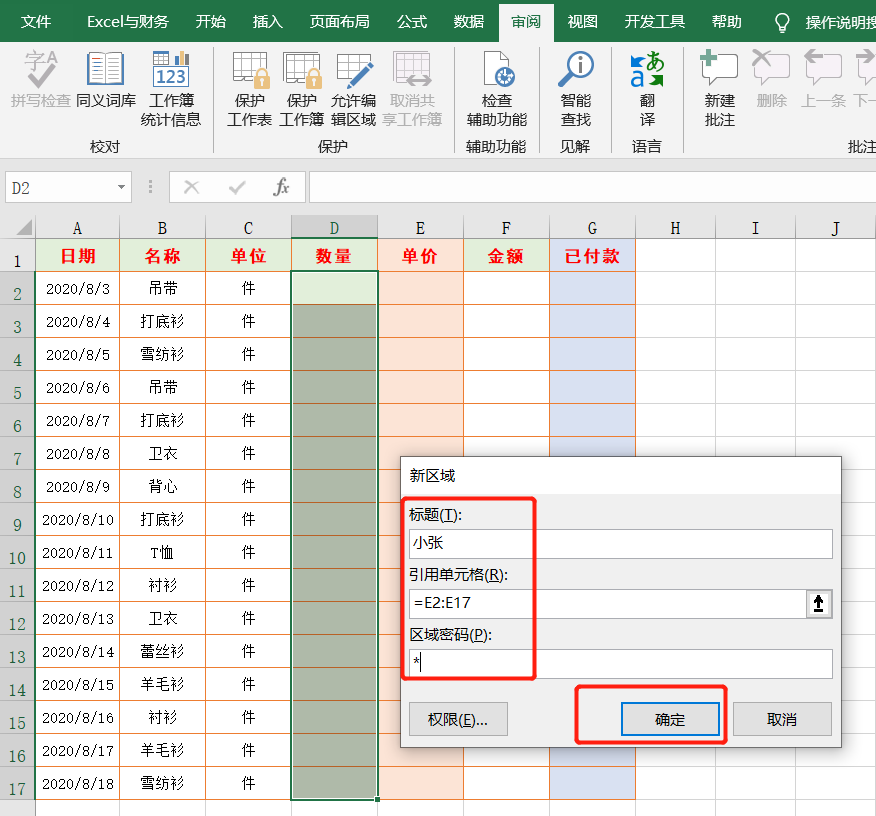This screenshot has width=876, height=816.
Task: Click the formula bar input area
Action: coord(592,187)
